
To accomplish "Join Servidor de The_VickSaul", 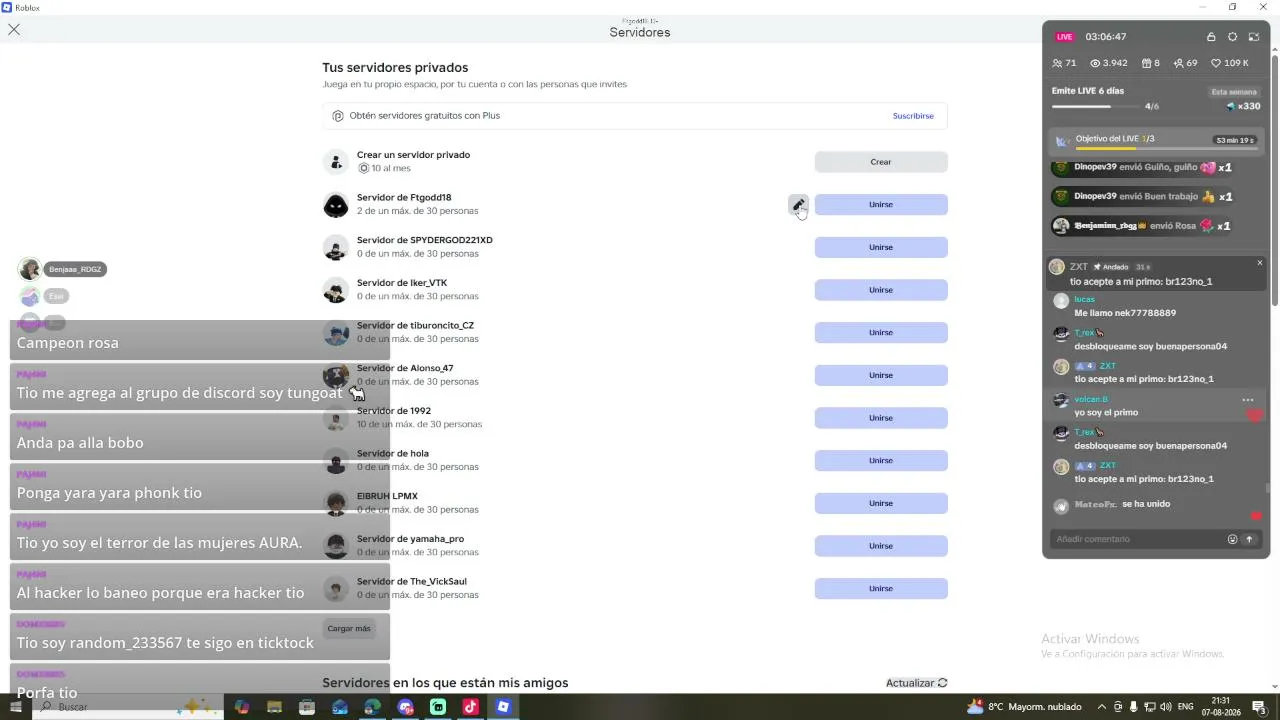I will click(881, 589).
